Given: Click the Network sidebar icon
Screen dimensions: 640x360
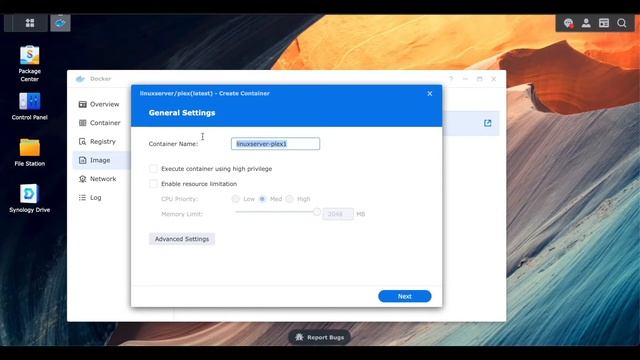Looking at the screenshot, I should (x=82, y=179).
